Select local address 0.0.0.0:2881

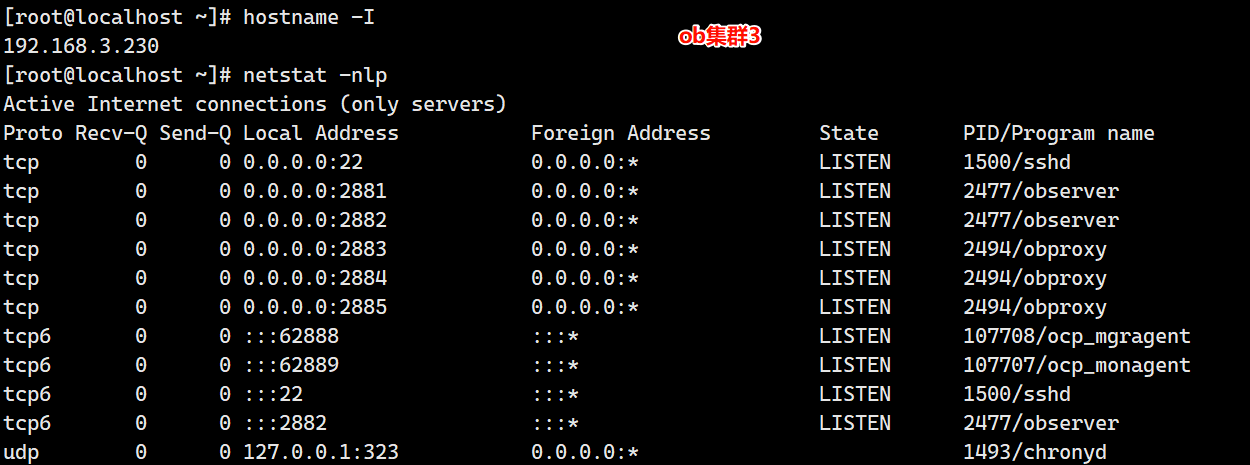(315, 191)
